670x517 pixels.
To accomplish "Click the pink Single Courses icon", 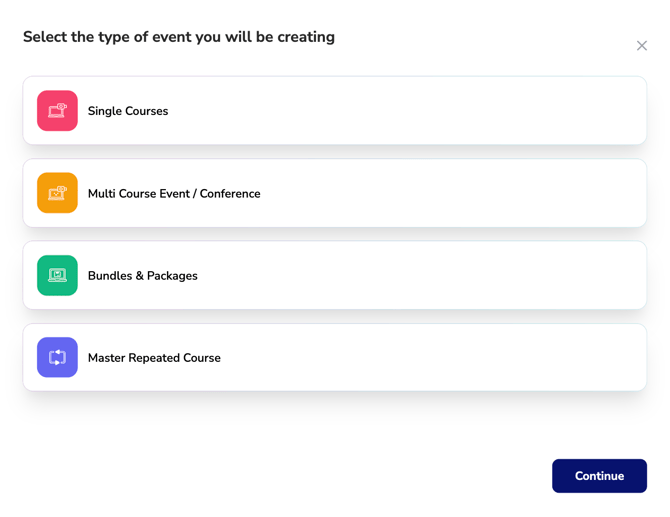I will pyautogui.click(x=57, y=111).
